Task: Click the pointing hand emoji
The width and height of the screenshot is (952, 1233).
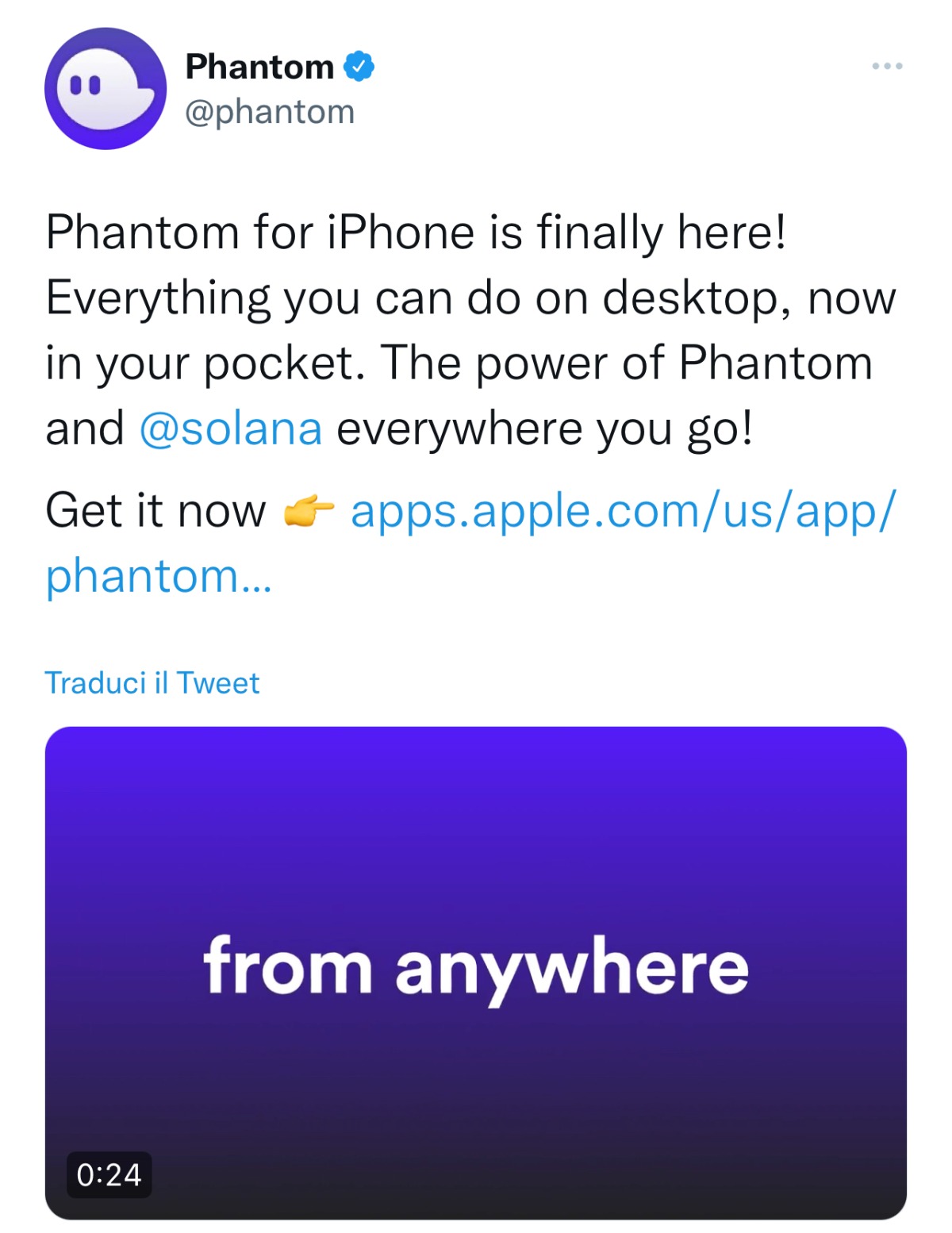Action: [x=309, y=512]
